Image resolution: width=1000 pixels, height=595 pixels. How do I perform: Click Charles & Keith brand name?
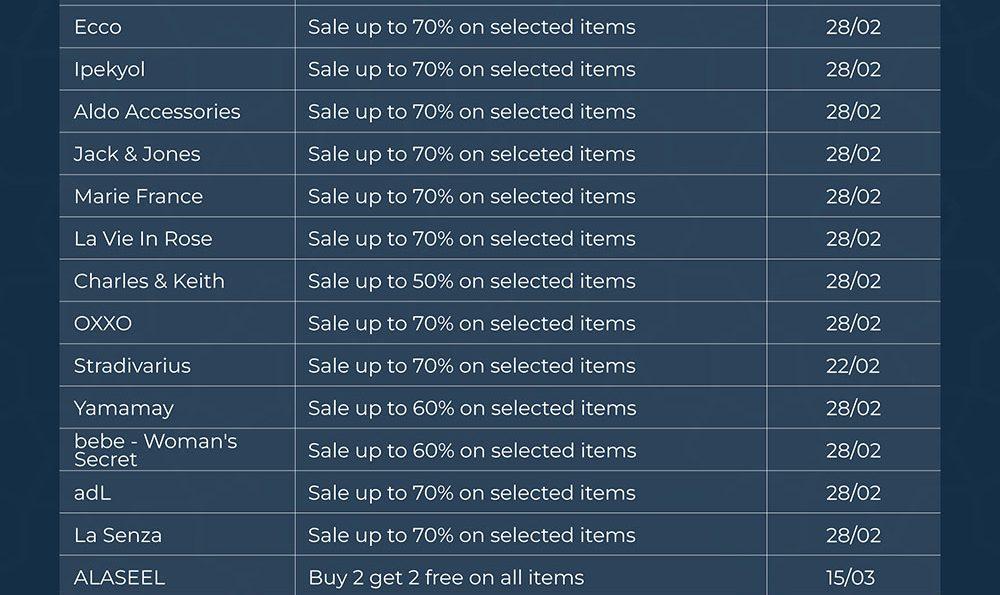149,281
